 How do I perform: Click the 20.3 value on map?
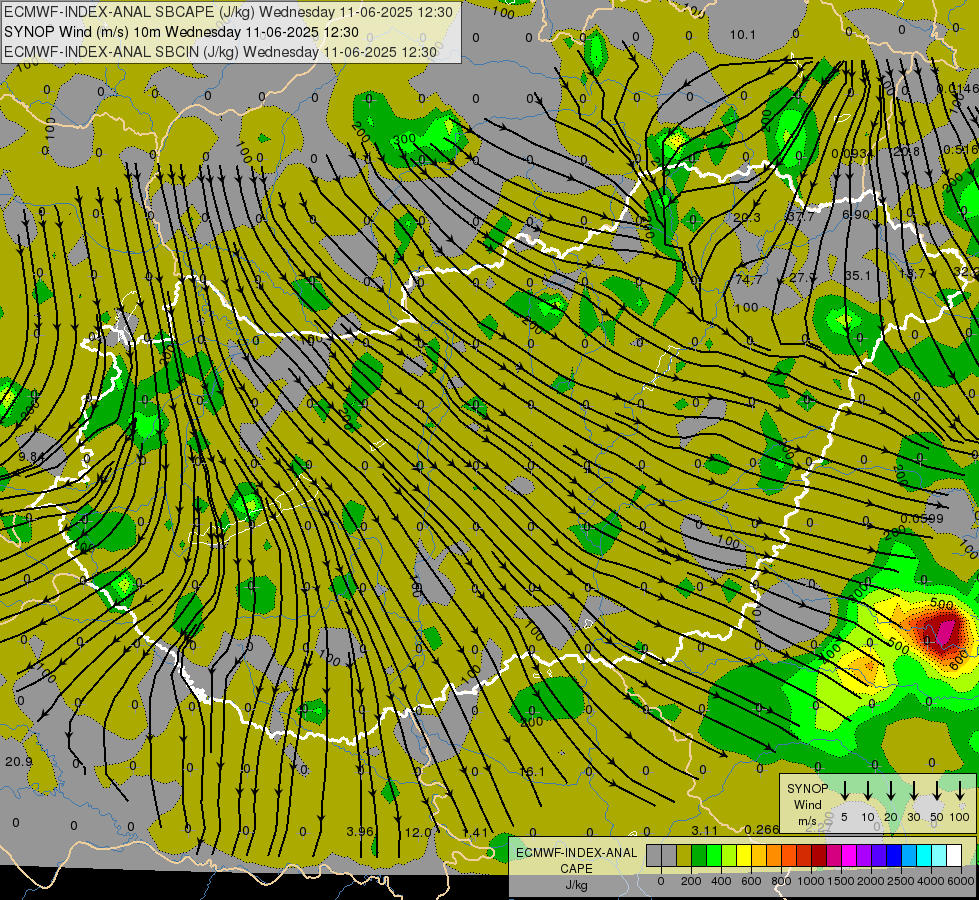747,217
